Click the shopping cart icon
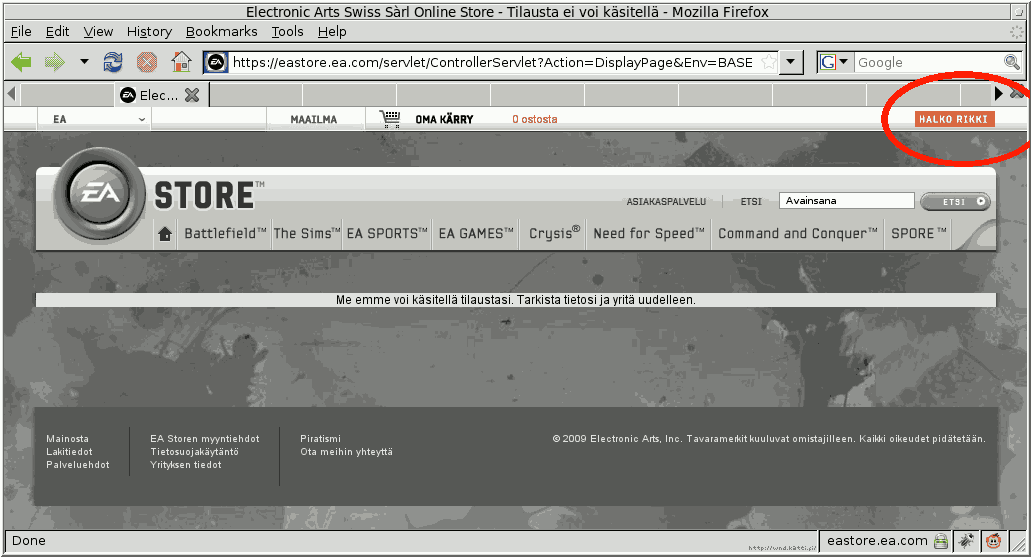This screenshot has height=557, width=1031. tap(390, 119)
